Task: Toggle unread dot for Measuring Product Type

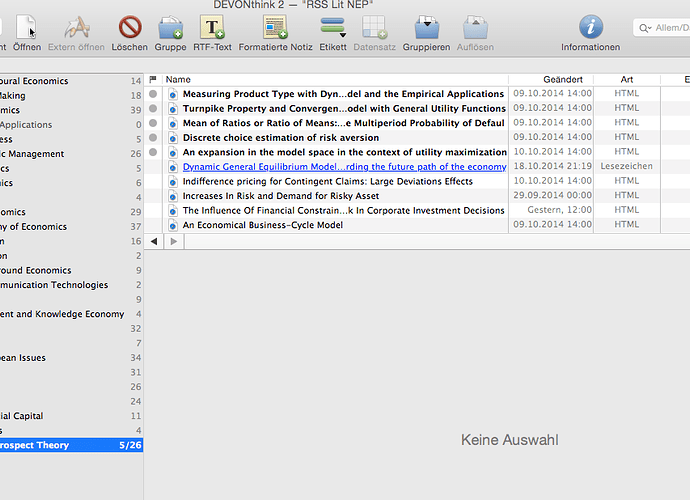Action: pyautogui.click(x=153, y=94)
